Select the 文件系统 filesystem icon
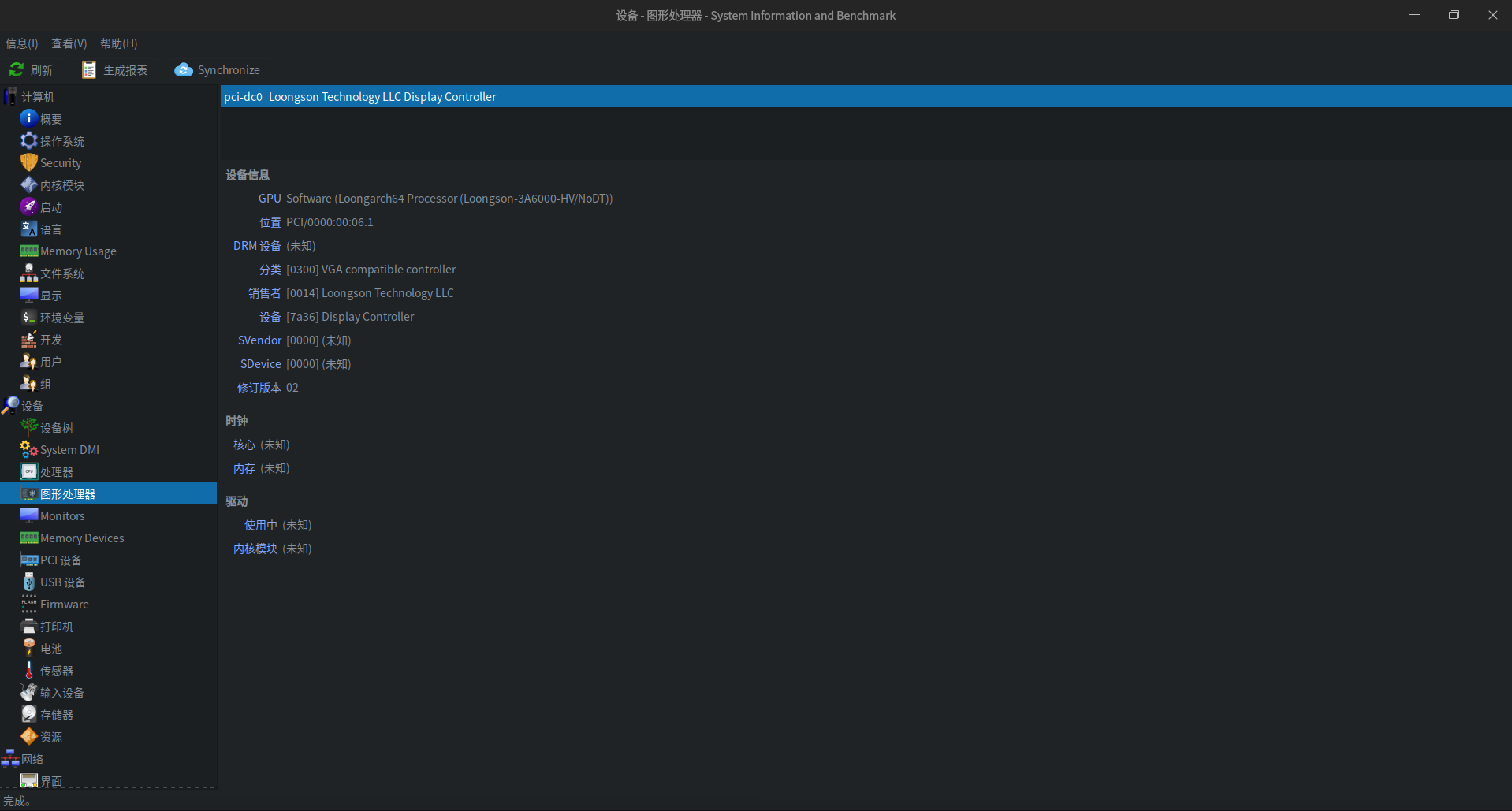 pyautogui.click(x=28, y=273)
